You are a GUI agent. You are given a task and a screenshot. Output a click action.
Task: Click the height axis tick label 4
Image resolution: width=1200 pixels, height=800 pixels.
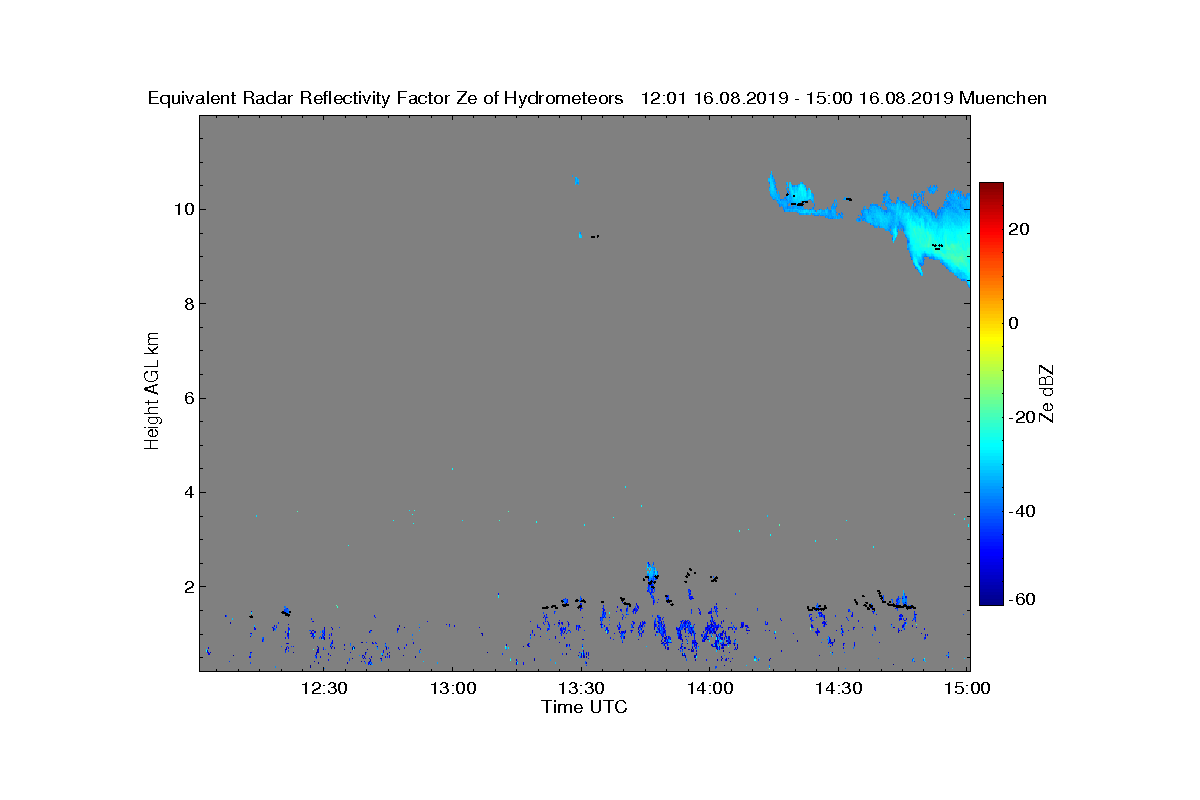coord(187,492)
